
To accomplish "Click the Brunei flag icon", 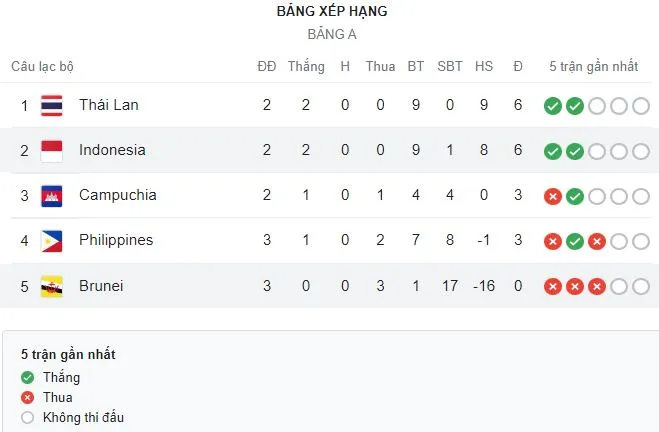I will pos(52,286).
